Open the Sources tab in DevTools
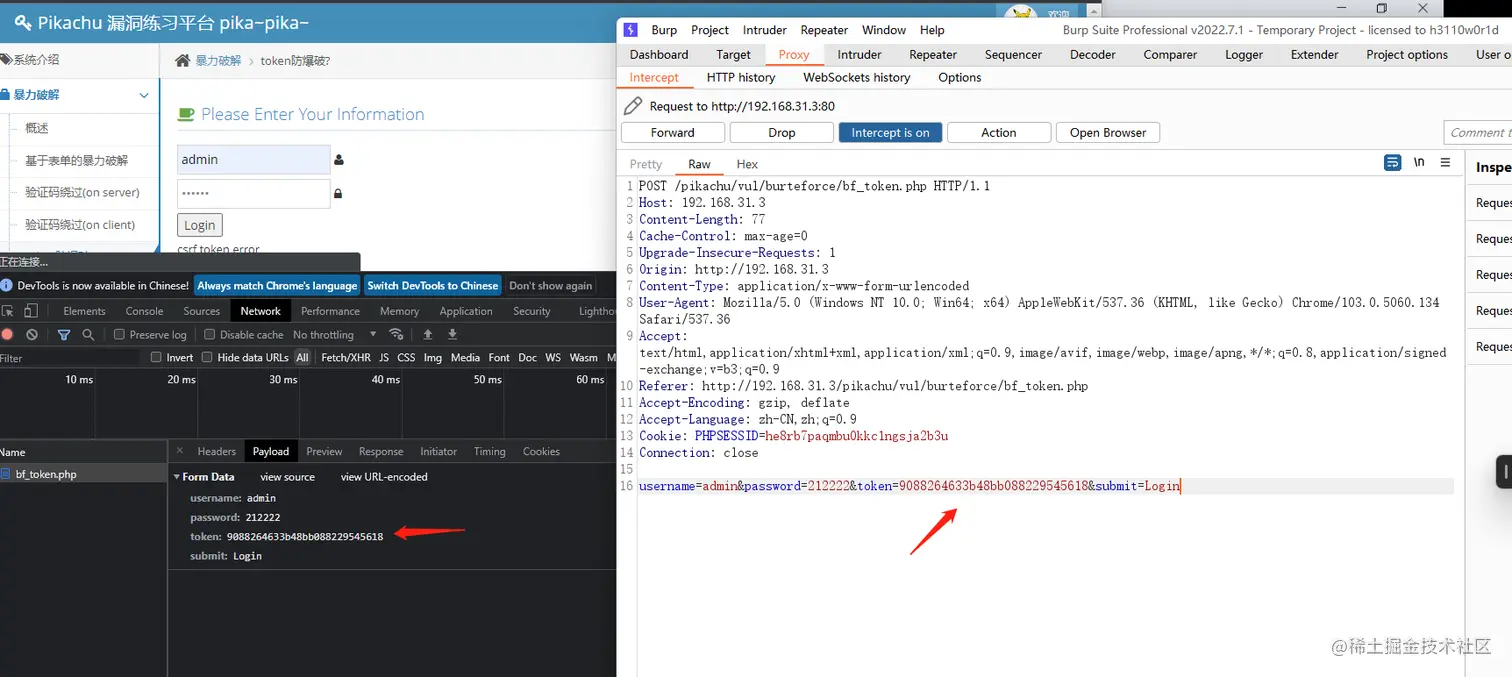Screen dimensions: 1512x677 coord(201,311)
